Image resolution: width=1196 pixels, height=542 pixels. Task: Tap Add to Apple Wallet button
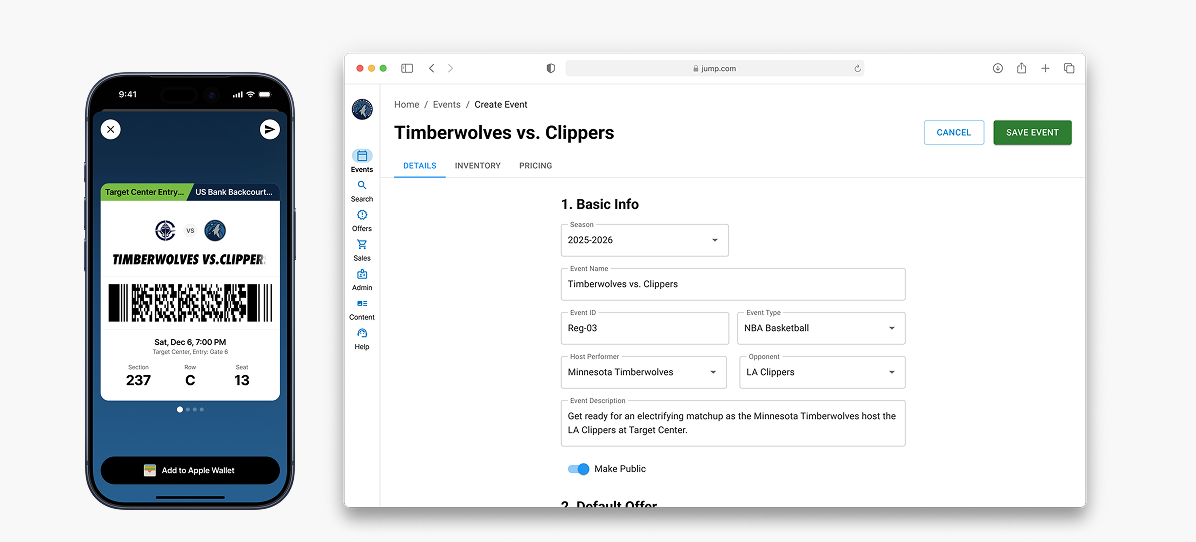click(190, 470)
